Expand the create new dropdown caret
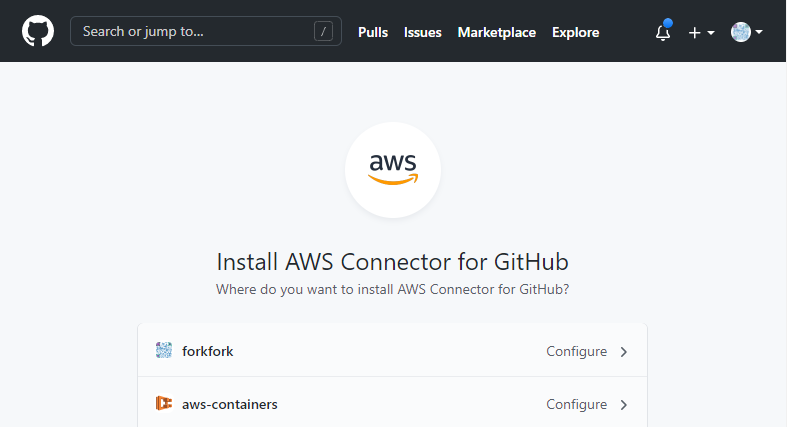787x427 pixels. pos(711,33)
